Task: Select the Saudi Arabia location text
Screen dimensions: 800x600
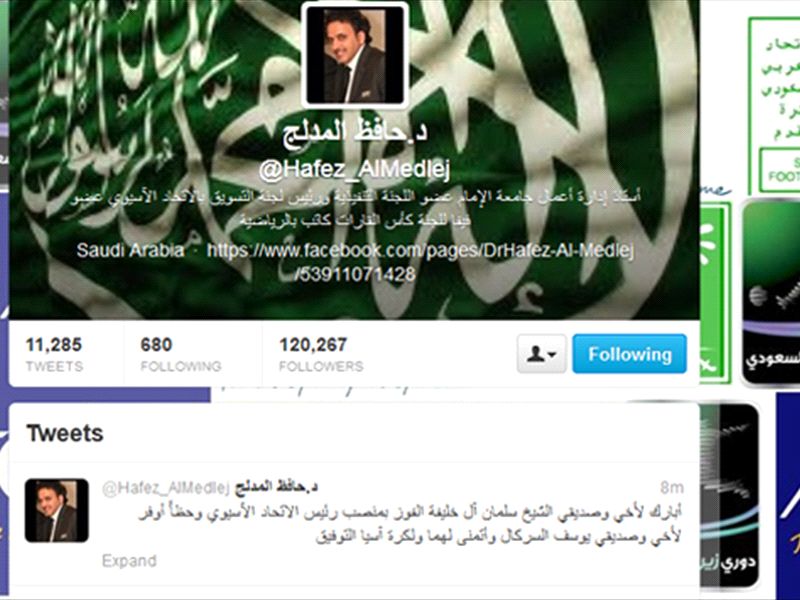Action: click(x=130, y=251)
